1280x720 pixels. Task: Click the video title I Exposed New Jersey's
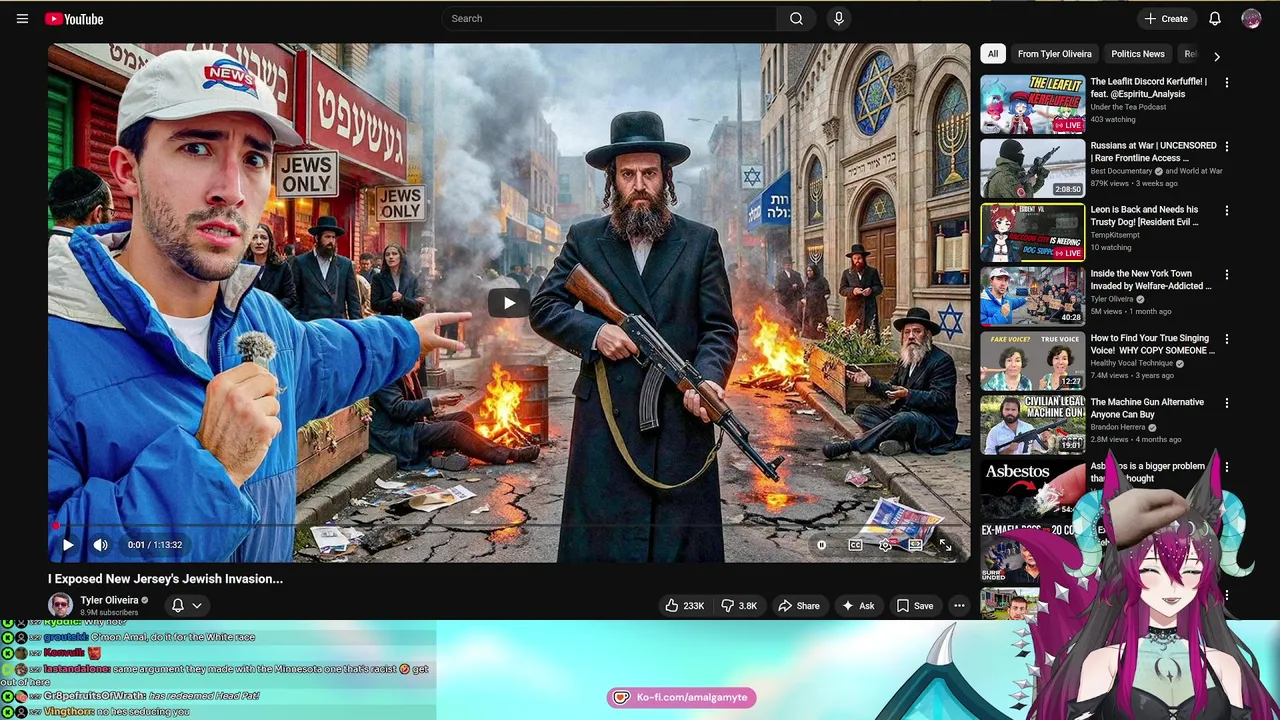click(165, 578)
